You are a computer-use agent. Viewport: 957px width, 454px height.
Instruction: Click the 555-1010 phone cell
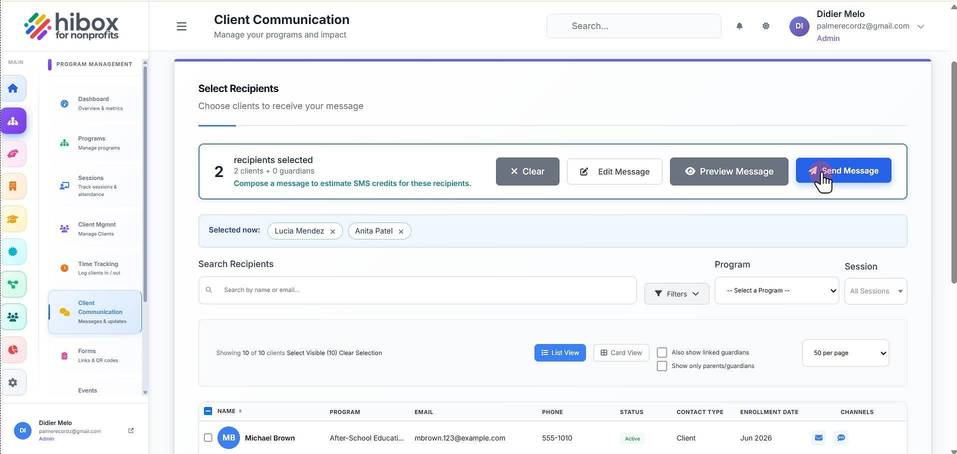558,438
